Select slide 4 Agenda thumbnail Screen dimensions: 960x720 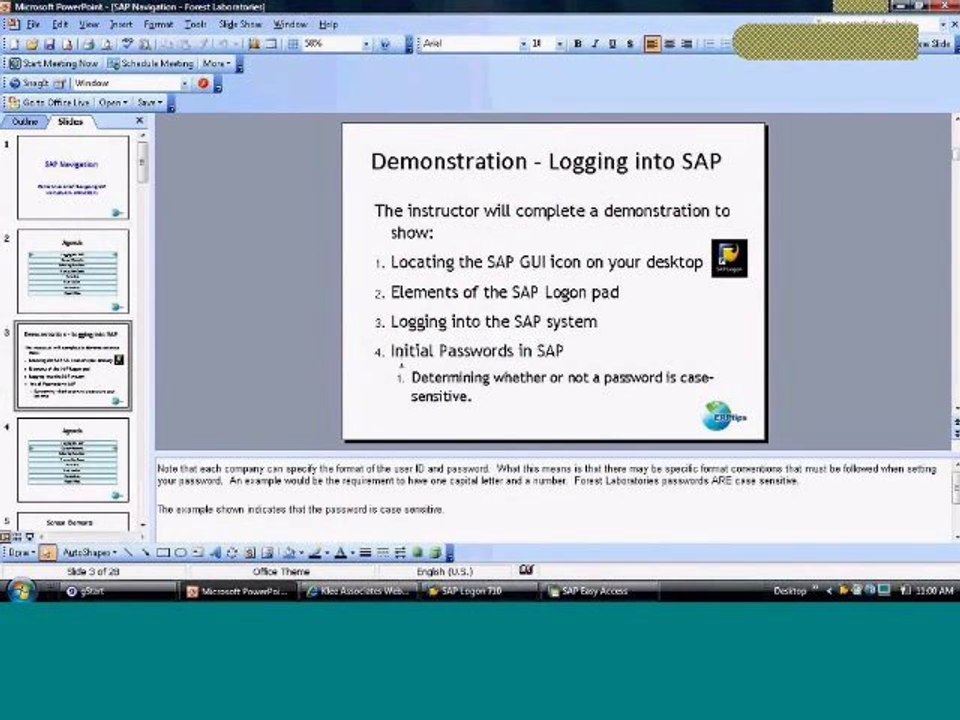pyautogui.click(x=73, y=460)
